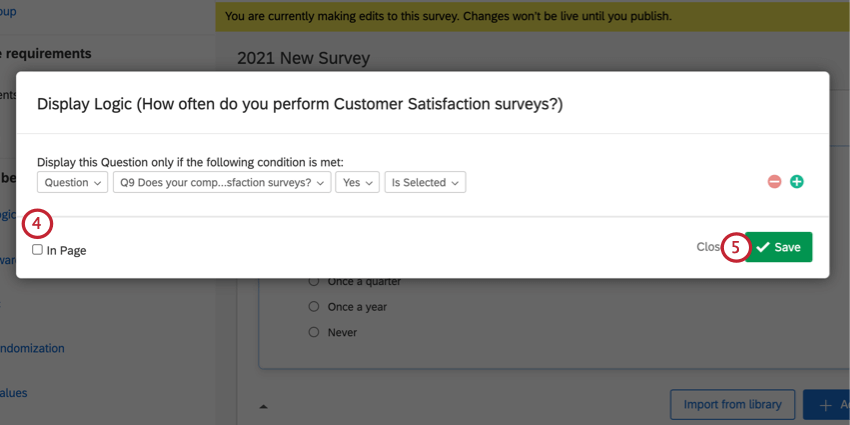Select the Once a year radio option
850x425 pixels.
click(x=314, y=306)
